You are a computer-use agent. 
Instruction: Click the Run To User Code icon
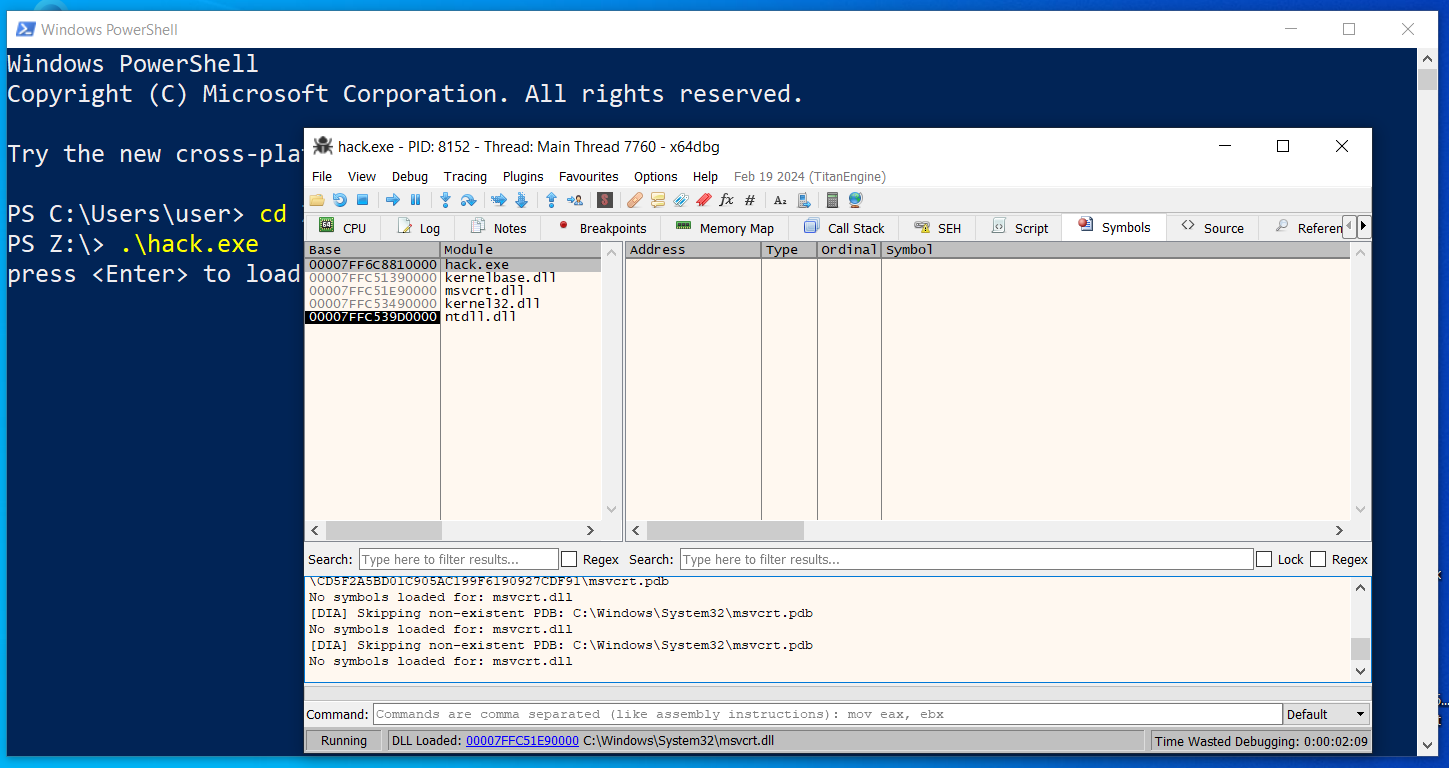[x=574, y=200]
